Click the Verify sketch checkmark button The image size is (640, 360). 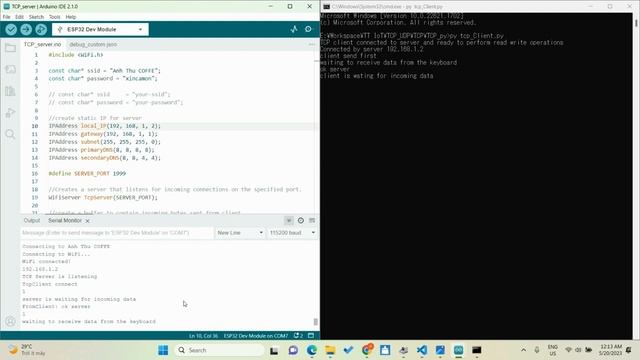coord(11,29)
